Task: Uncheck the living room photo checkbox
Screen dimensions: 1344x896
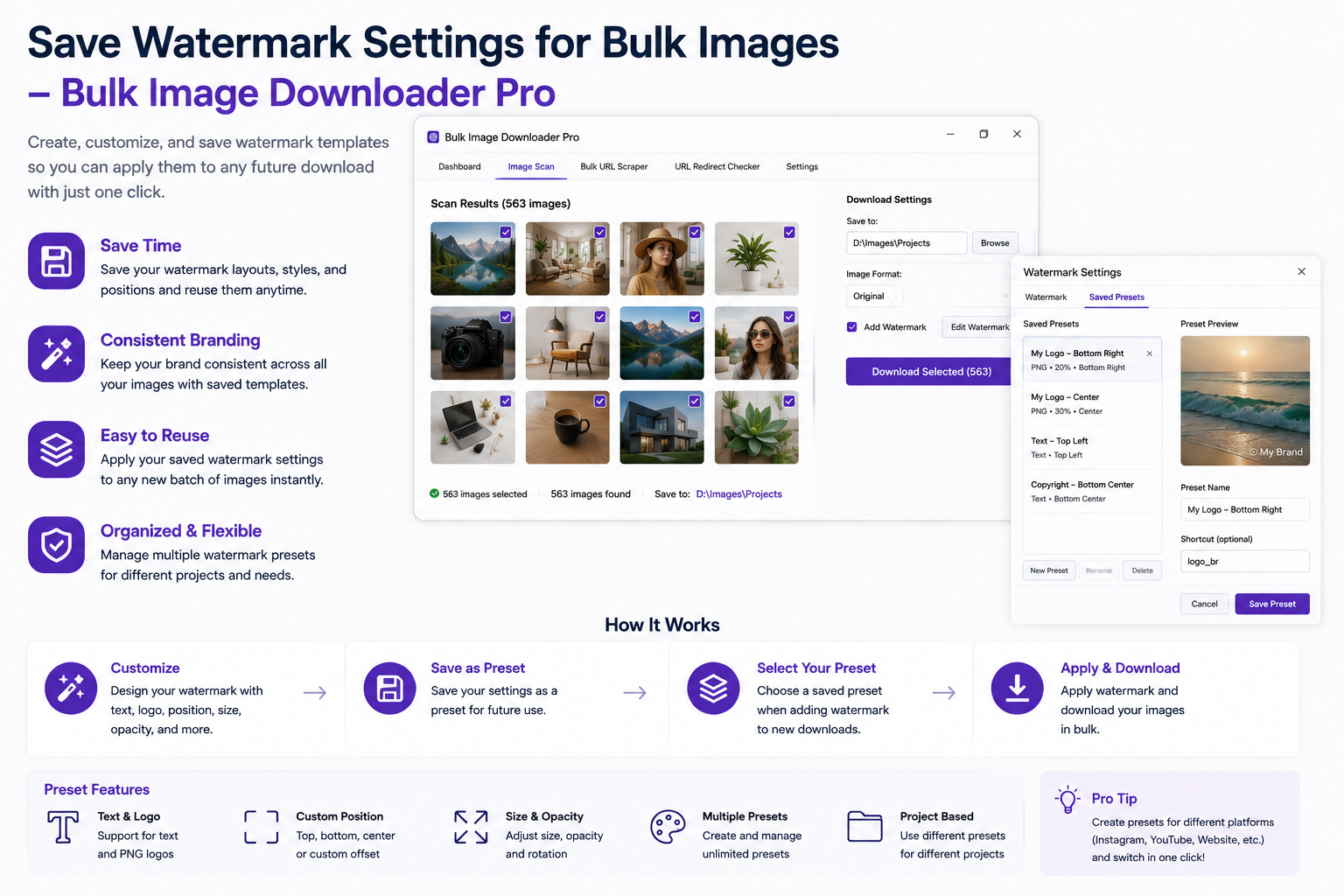Action: click(600, 233)
